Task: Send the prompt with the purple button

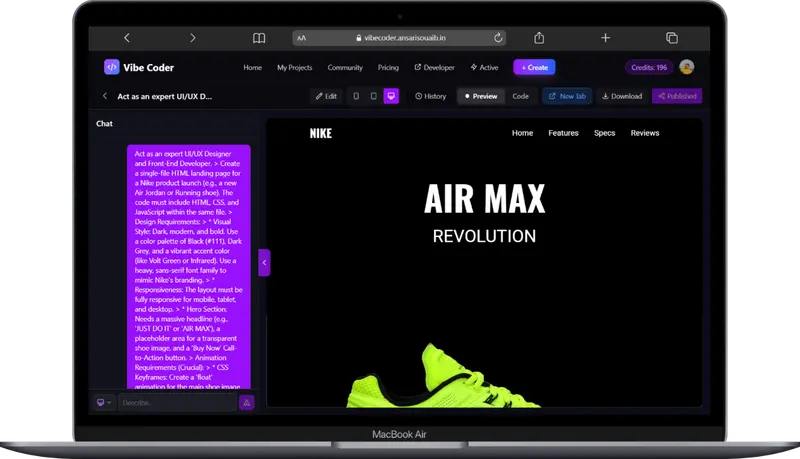Action: 246,402
